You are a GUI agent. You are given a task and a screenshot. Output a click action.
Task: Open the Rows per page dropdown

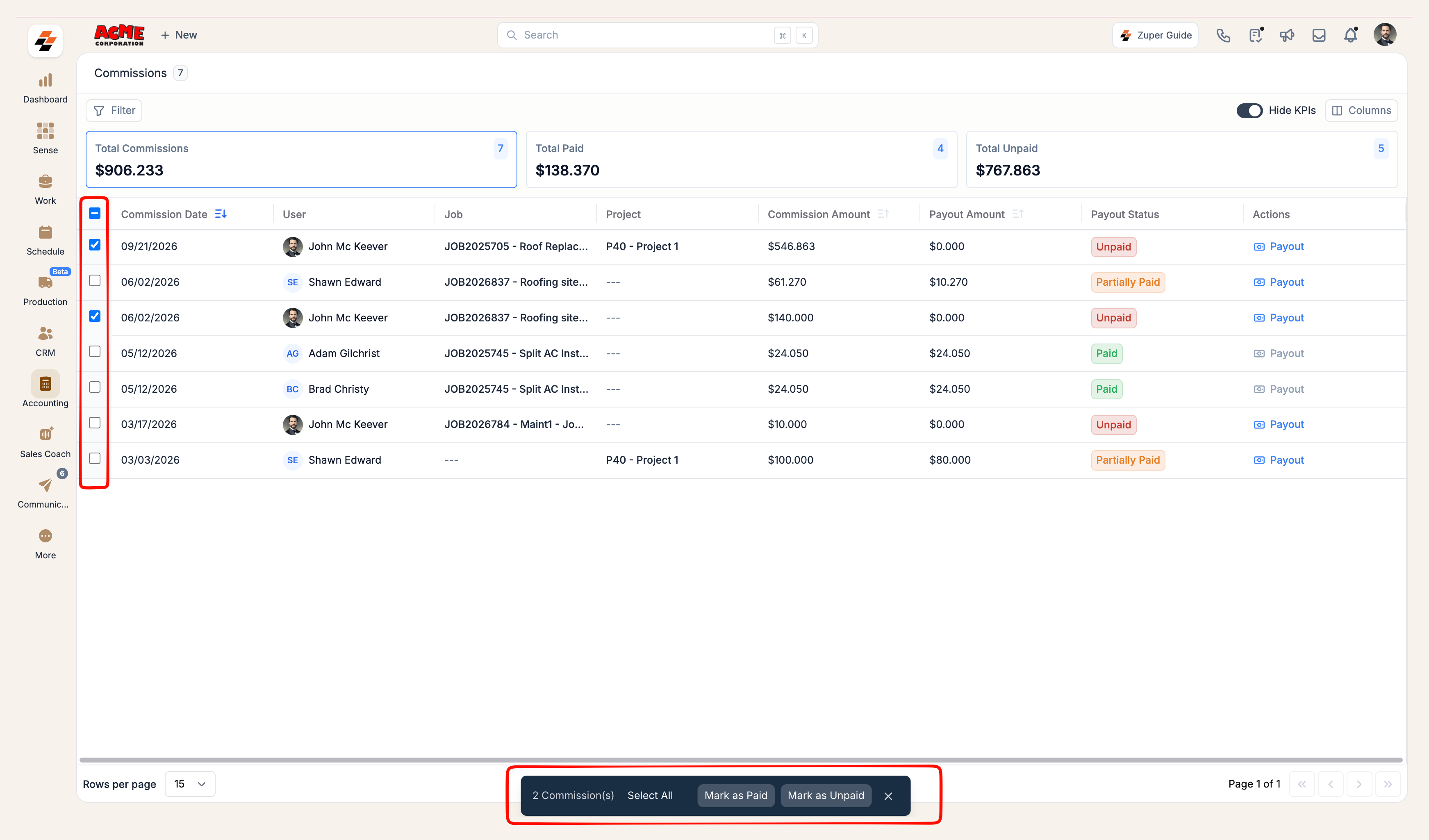coord(190,784)
